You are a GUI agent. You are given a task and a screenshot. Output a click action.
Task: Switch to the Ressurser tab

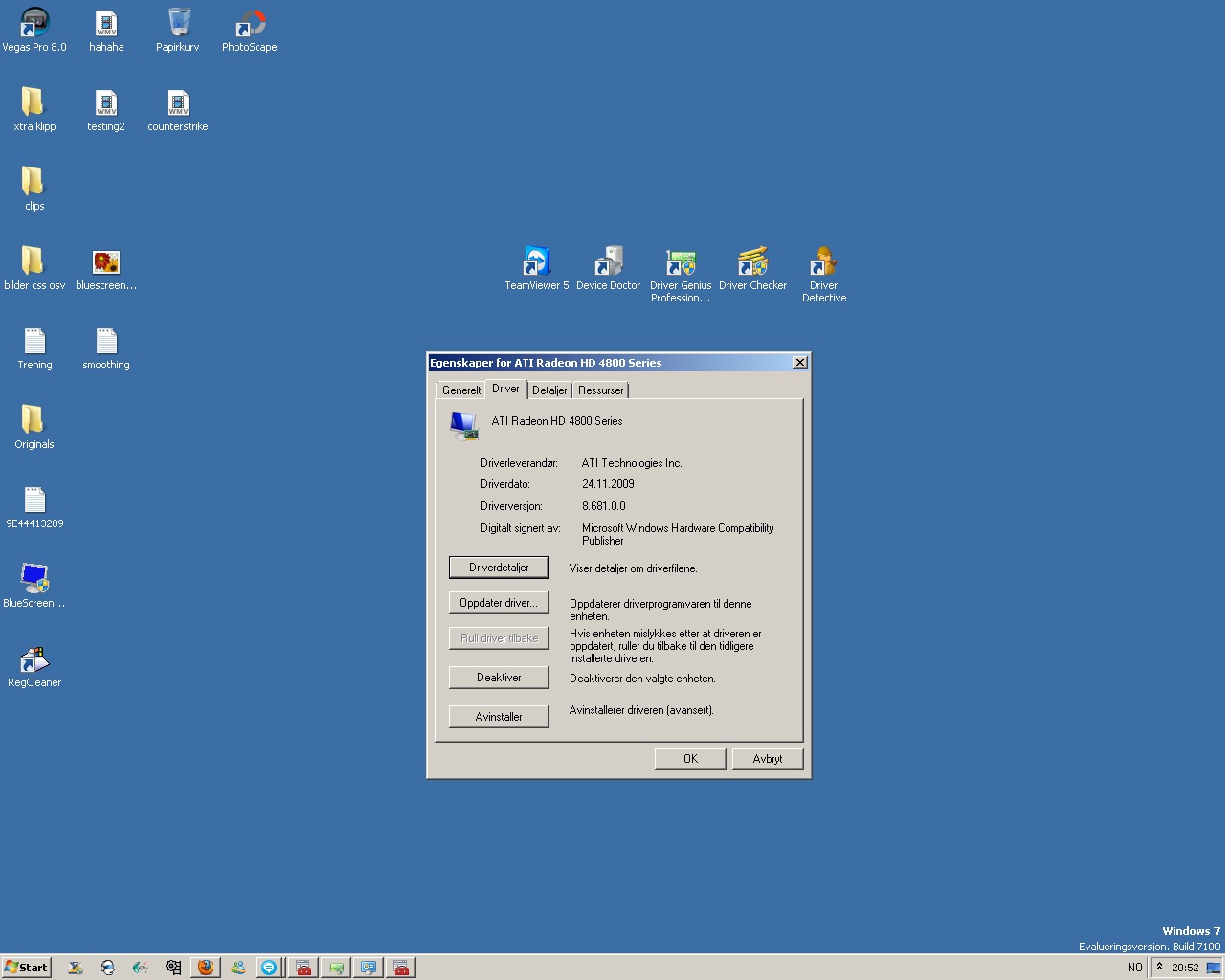600,390
